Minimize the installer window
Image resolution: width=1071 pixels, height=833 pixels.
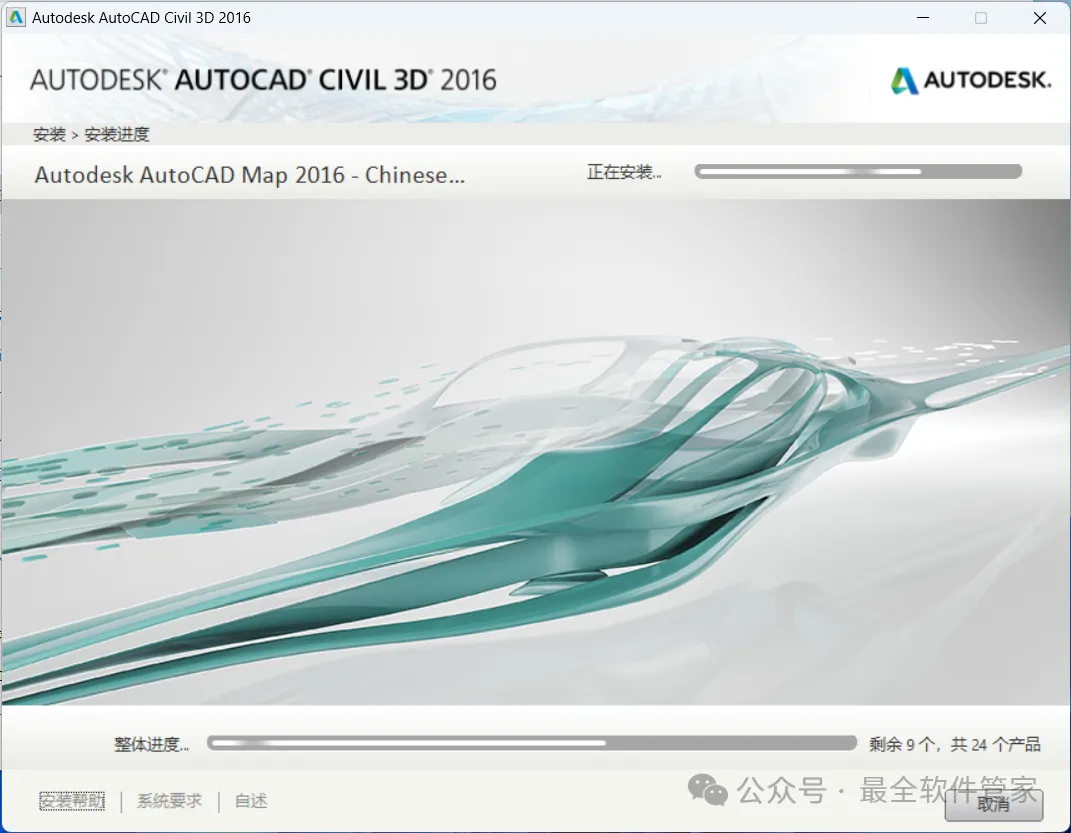click(923, 18)
